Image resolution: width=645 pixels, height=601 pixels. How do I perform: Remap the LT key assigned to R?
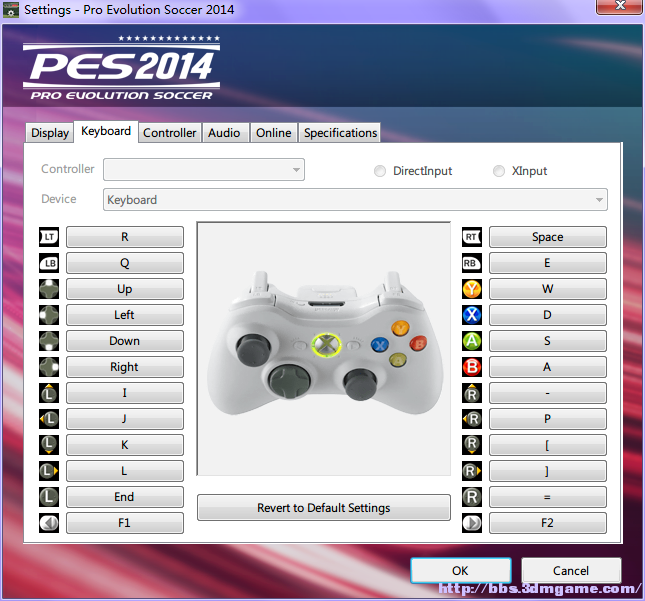125,237
